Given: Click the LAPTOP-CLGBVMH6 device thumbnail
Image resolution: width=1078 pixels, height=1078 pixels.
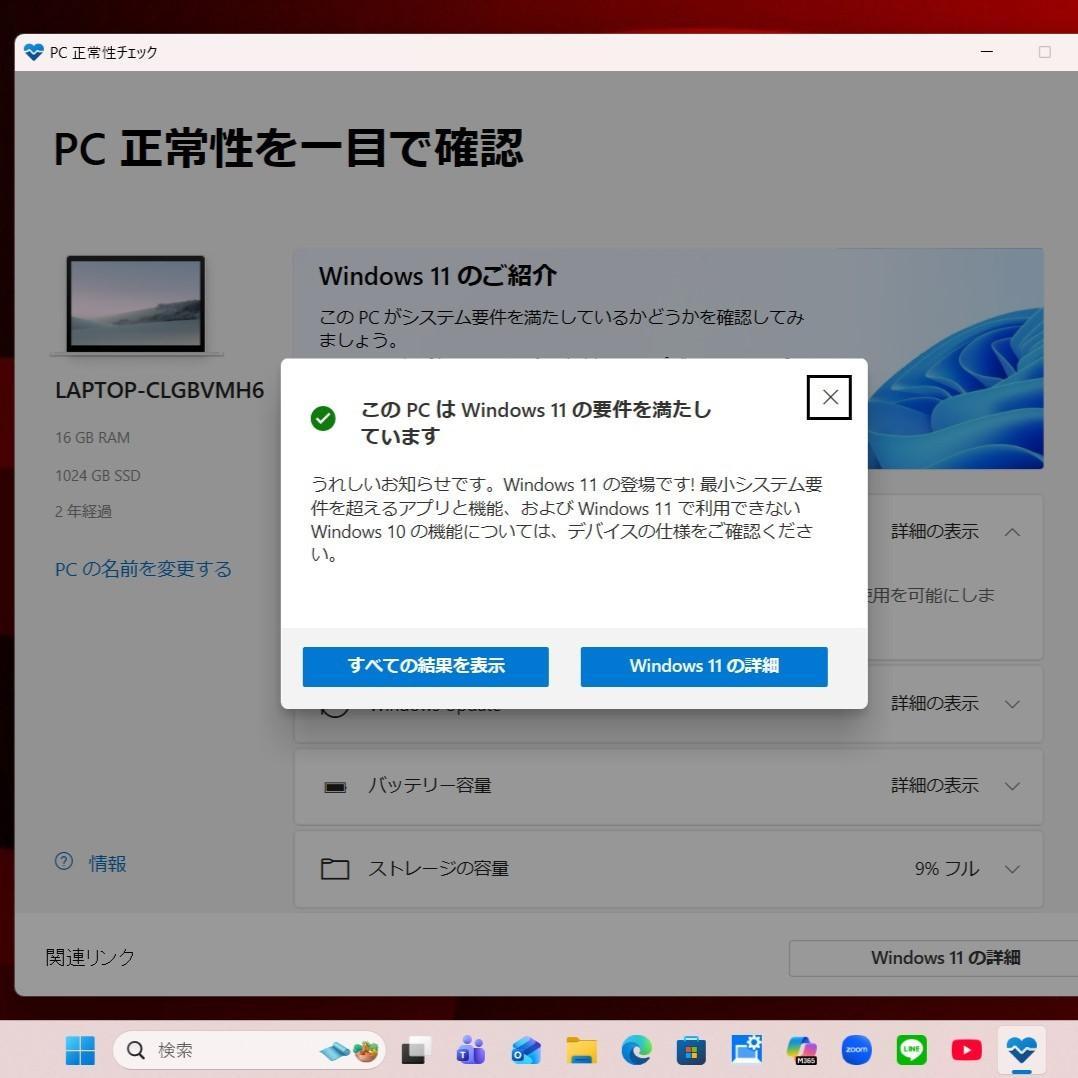Looking at the screenshot, I should pyautogui.click(x=137, y=303).
